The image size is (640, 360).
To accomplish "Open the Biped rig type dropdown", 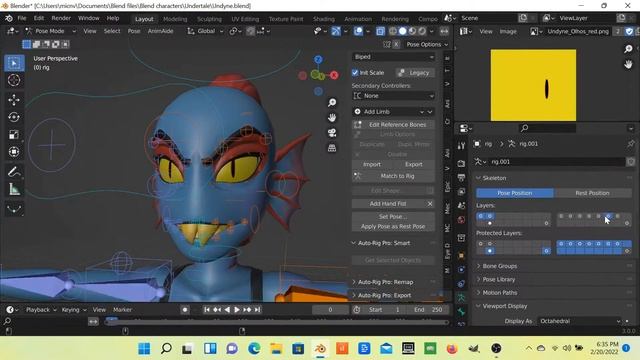I will click(393, 57).
